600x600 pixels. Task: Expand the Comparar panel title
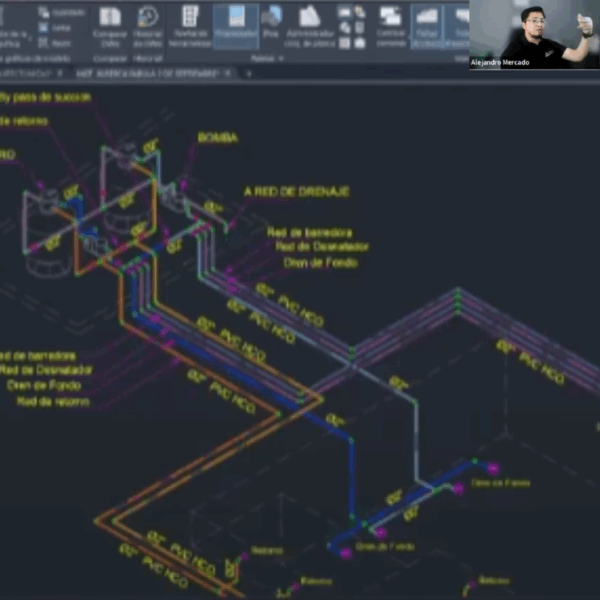pyautogui.click(x=110, y=59)
